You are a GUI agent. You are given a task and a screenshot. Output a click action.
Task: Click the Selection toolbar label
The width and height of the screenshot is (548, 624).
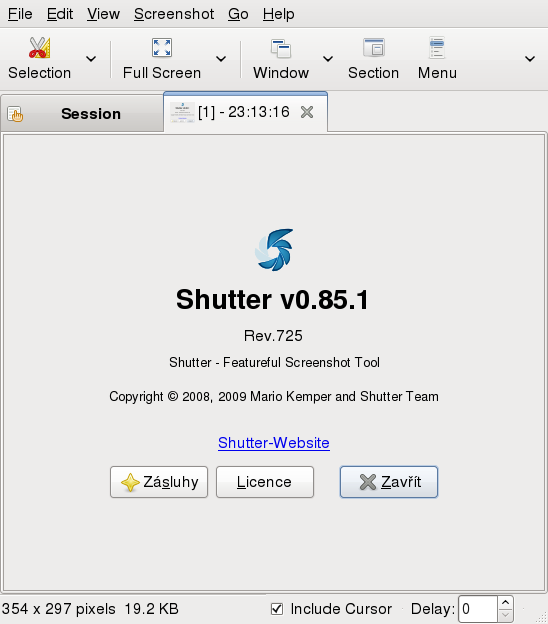click(x=39, y=73)
